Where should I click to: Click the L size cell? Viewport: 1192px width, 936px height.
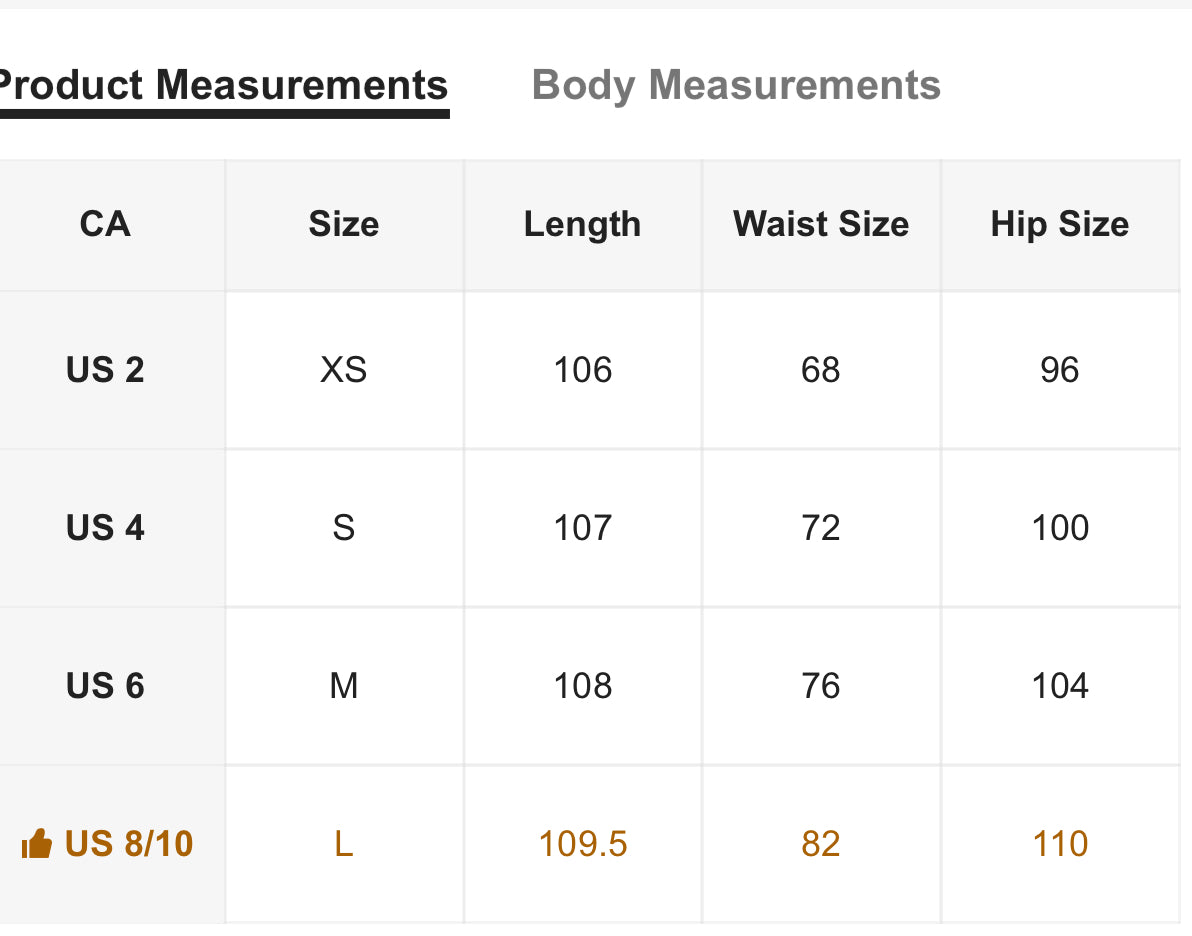(343, 844)
